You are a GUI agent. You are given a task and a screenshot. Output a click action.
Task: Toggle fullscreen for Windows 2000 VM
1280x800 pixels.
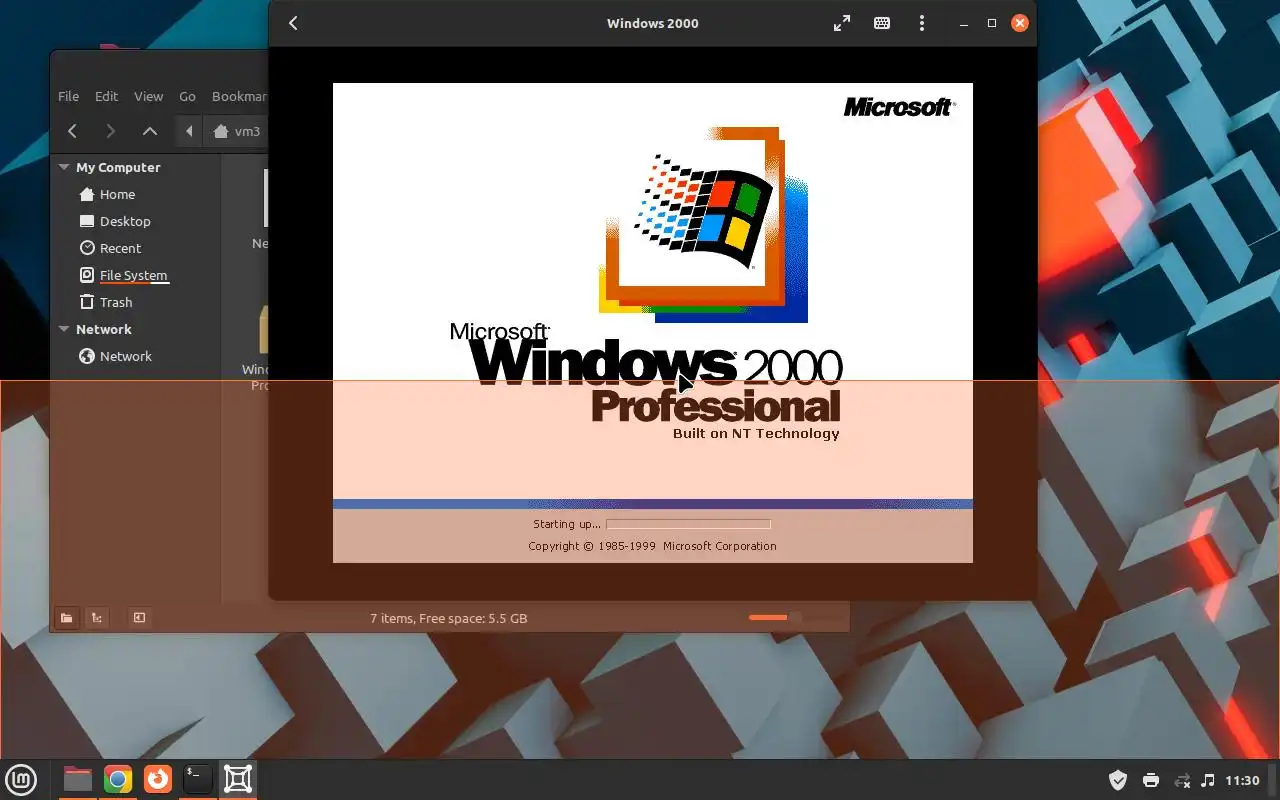[842, 23]
